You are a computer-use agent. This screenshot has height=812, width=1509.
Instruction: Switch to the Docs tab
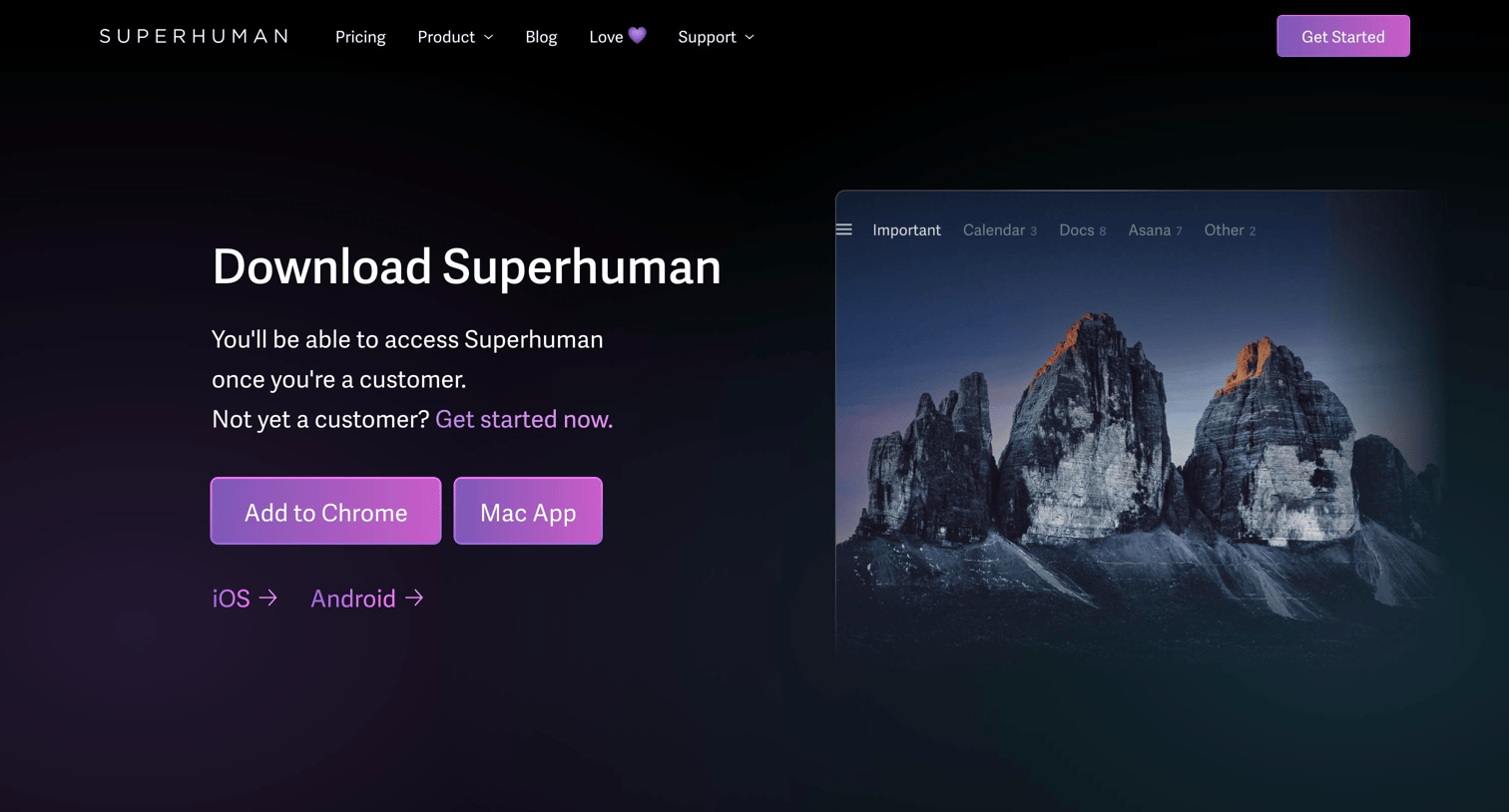coord(1082,230)
